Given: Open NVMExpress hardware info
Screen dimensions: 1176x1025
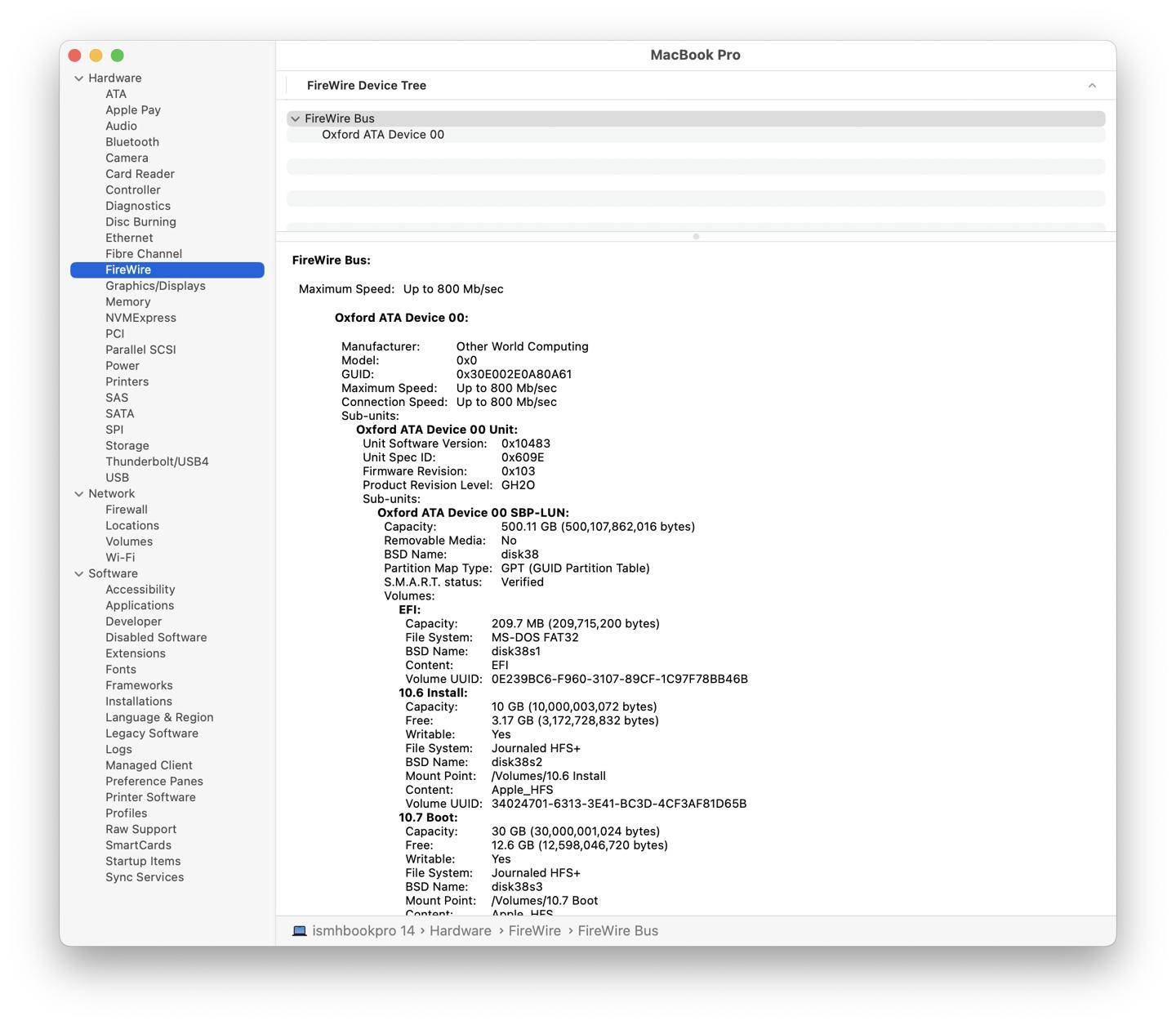Looking at the screenshot, I should [x=140, y=318].
